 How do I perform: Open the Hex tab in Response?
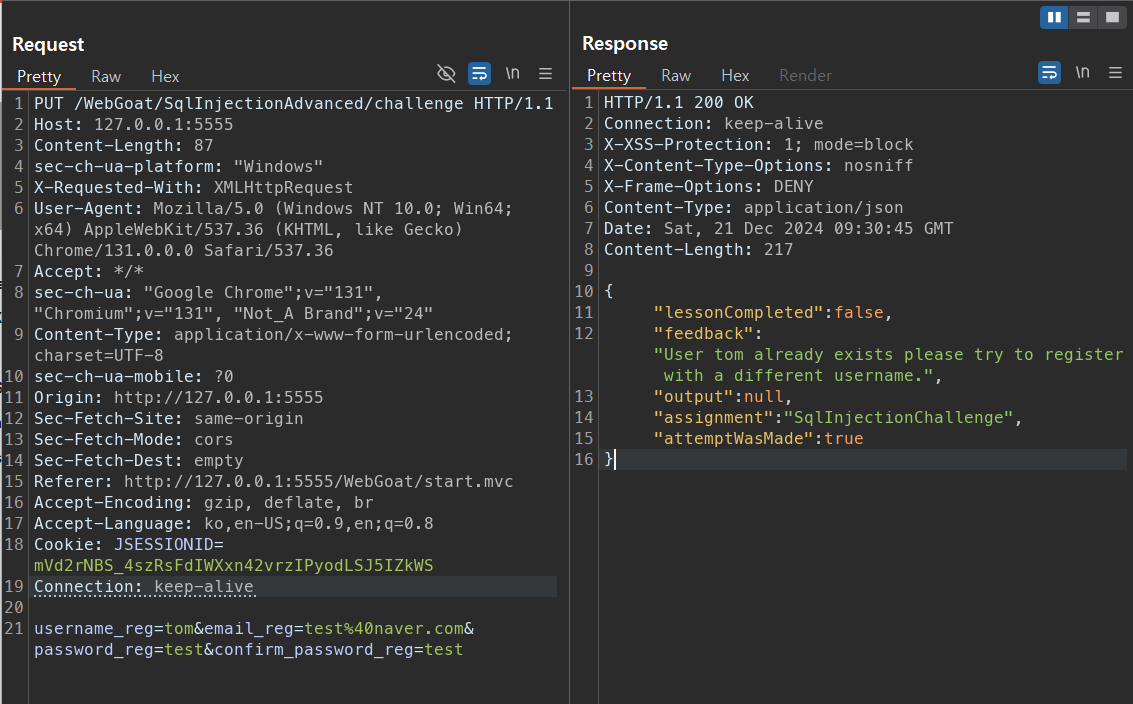[735, 75]
